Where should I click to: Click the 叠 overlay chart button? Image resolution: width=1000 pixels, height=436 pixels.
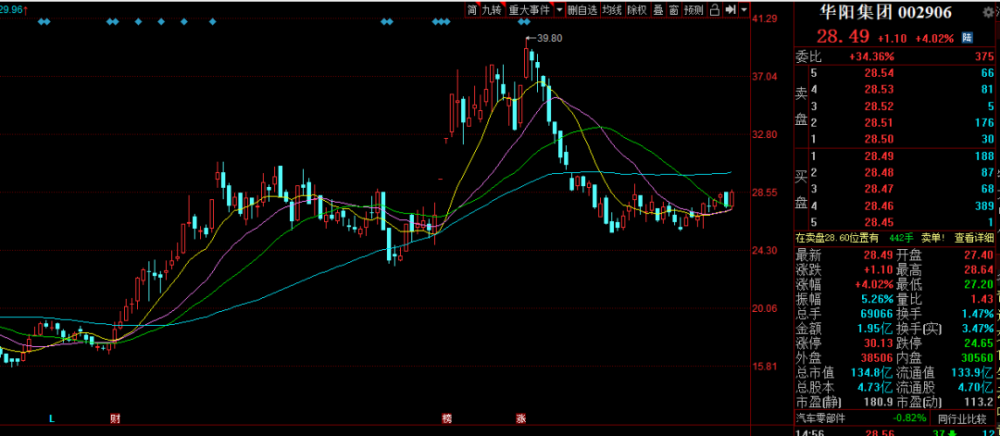pyautogui.click(x=657, y=10)
